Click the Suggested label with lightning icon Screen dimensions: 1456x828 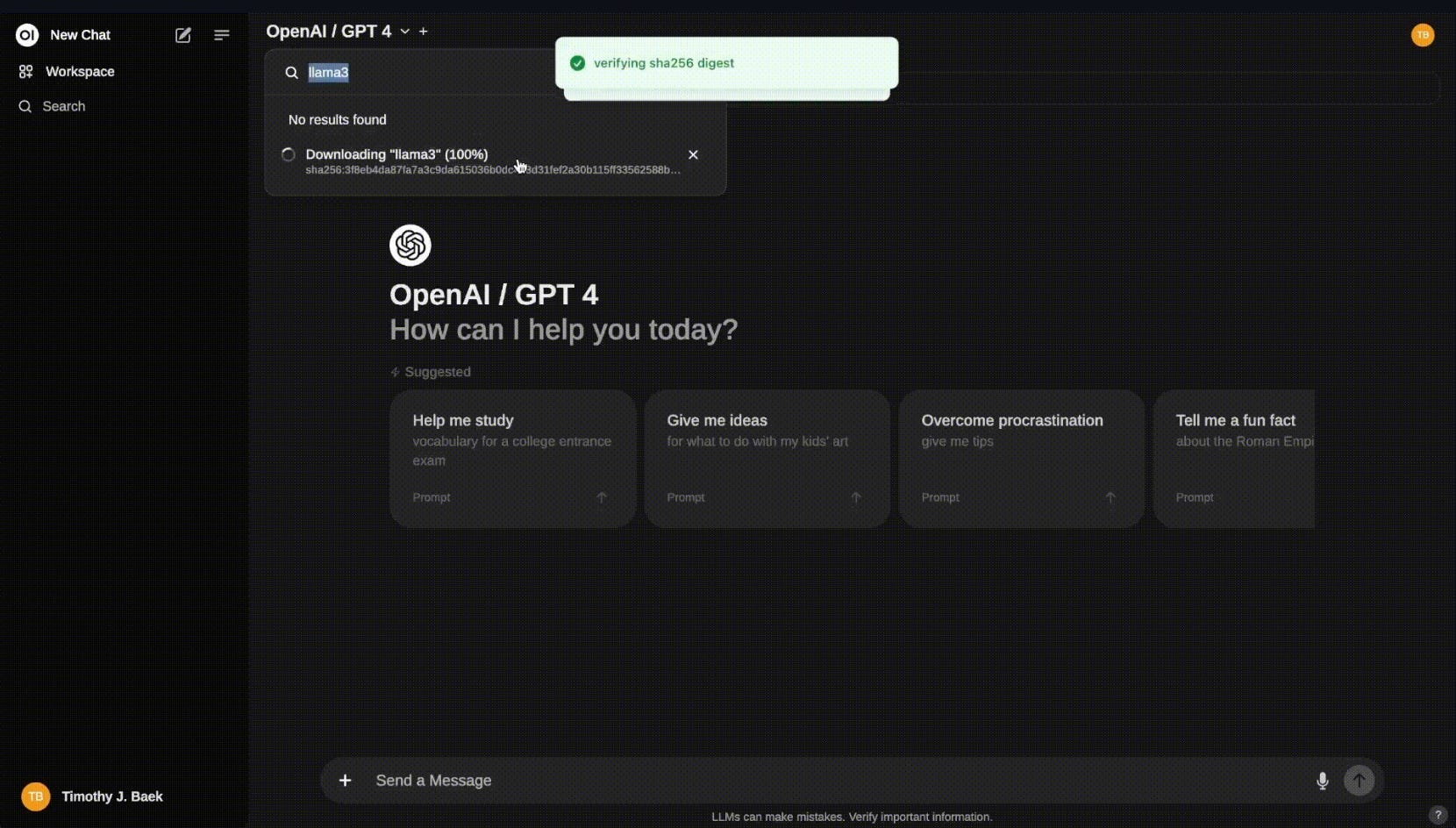(430, 372)
